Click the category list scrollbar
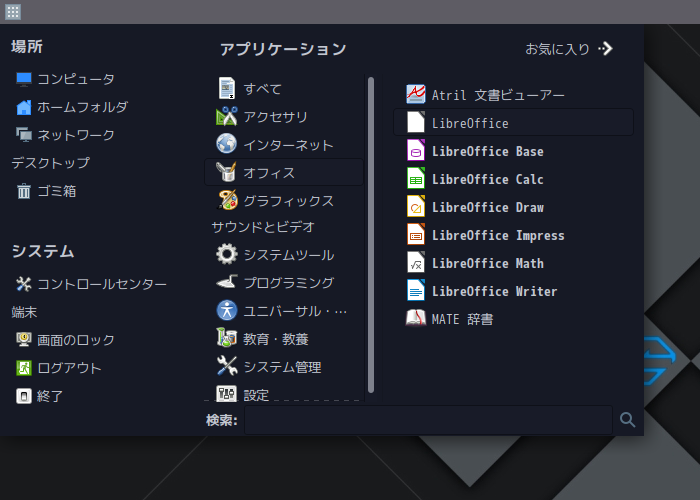The height and width of the screenshot is (500, 700). 371,235
